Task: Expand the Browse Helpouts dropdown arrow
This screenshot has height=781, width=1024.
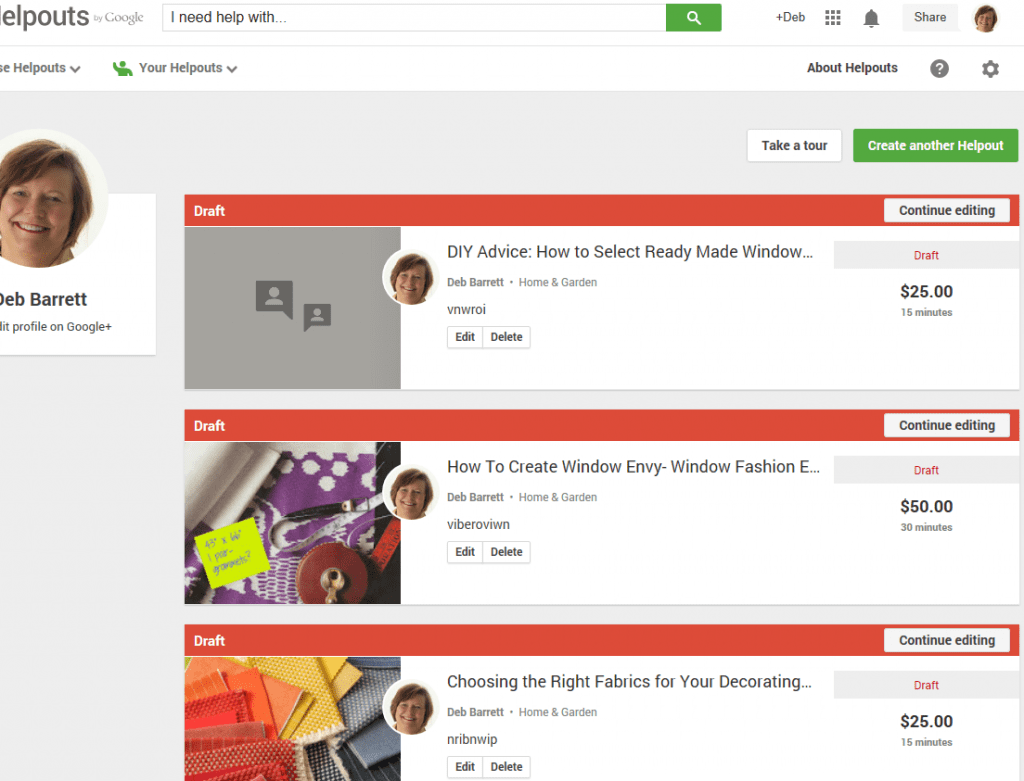Action: (x=75, y=69)
